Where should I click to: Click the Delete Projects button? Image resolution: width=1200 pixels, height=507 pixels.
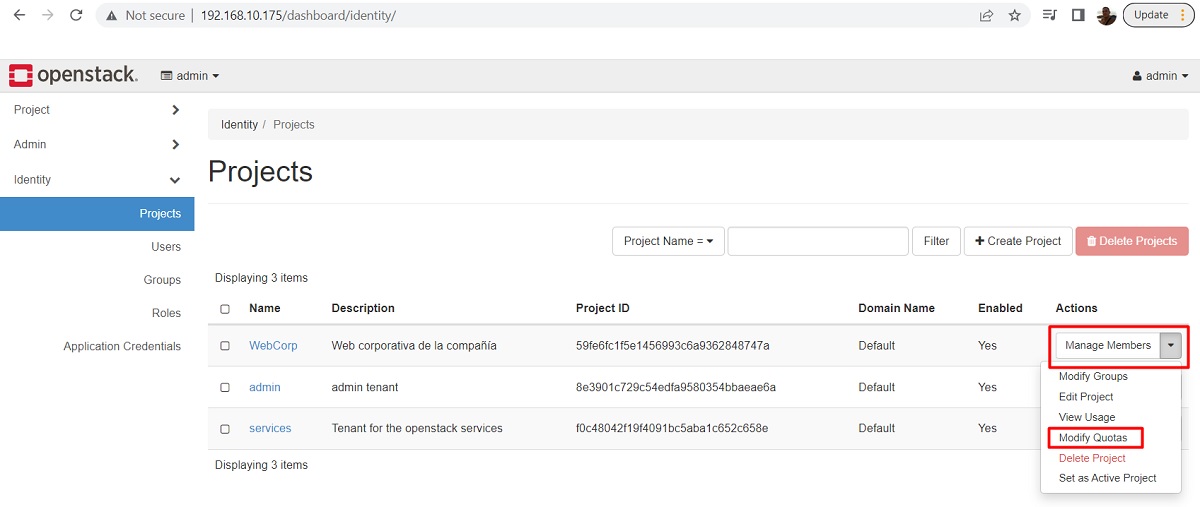(x=1132, y=241)
